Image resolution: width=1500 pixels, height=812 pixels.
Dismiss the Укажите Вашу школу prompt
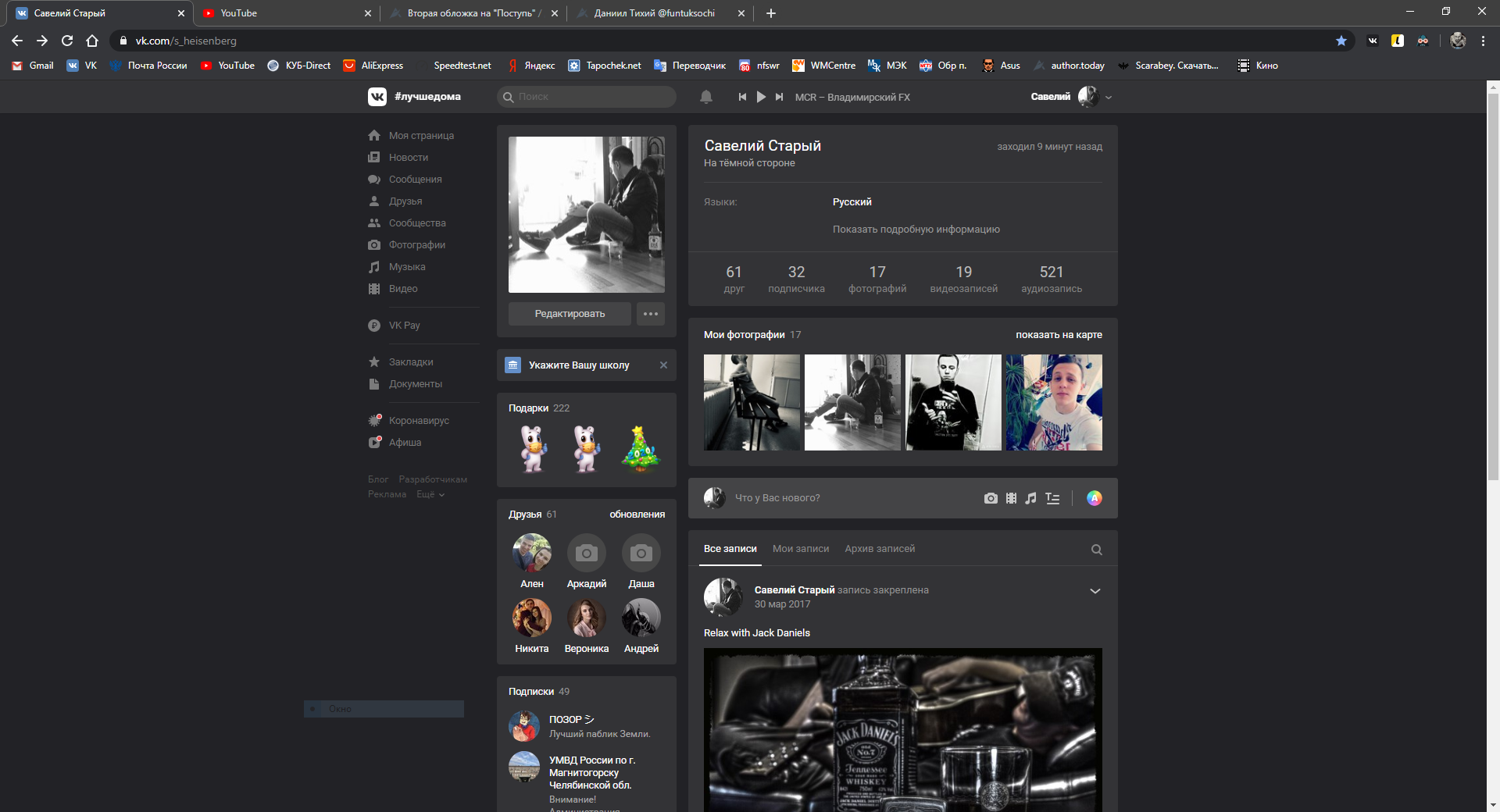pos(663,365)
